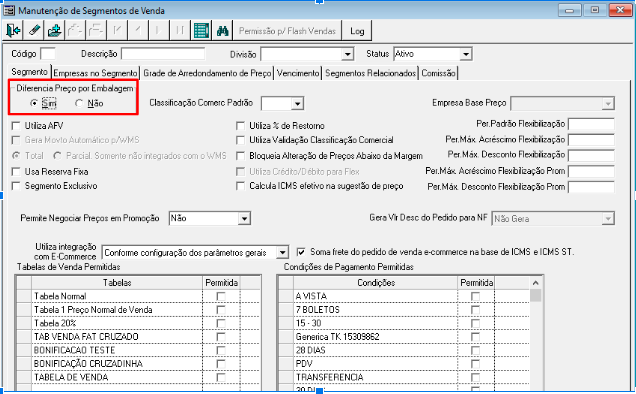Screen dimensions: 636x394
Task: Click the binoculars search icon
Action: pos(222,31)
